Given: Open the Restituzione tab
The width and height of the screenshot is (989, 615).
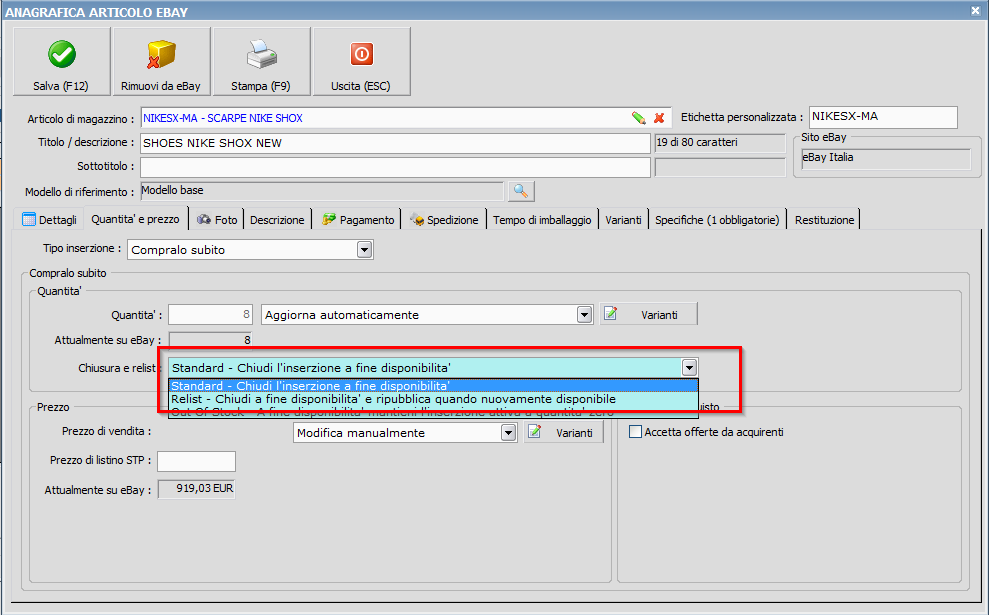Looking at the screenshot, I should (x=824, y=220).
